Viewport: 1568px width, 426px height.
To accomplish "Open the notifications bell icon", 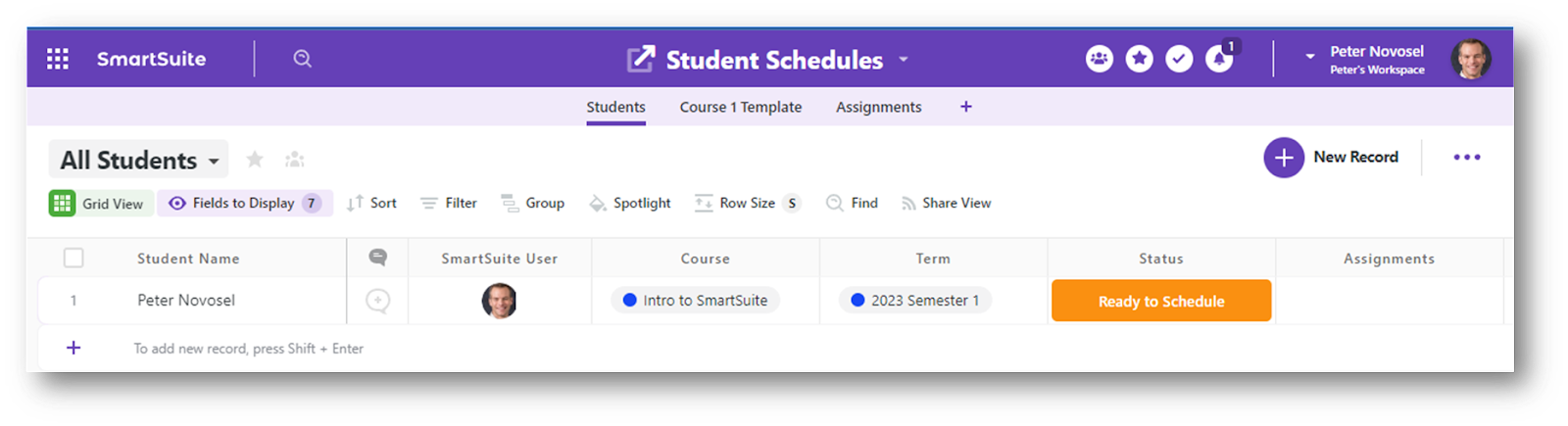I will 1219,59.
